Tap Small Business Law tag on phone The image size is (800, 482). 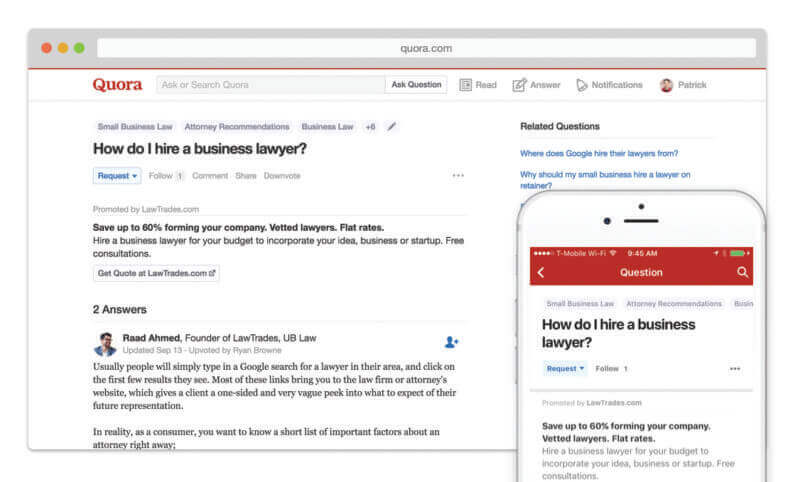tap(580, 304)
